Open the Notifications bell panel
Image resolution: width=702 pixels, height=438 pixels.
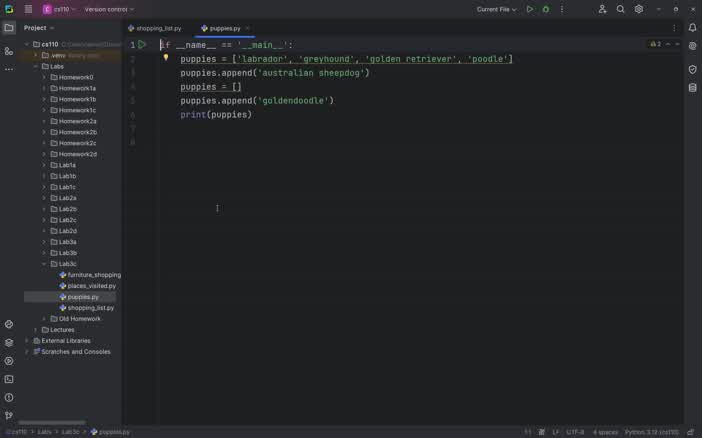click(x=692, y=28)
